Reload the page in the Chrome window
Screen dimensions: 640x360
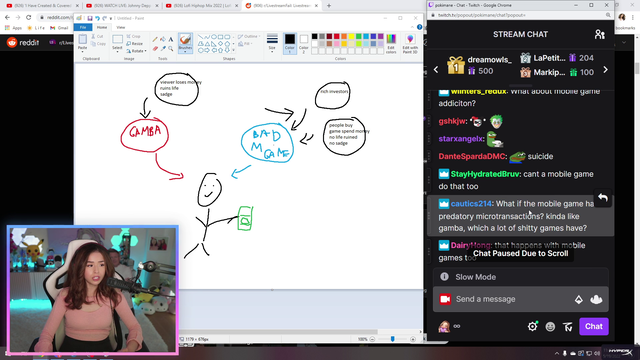[x=29, y=17]
